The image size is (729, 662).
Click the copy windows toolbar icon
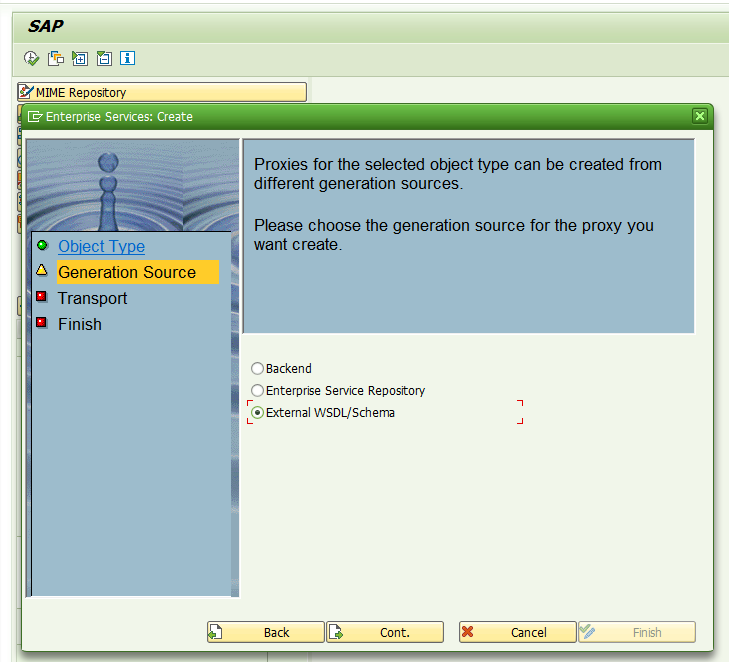[56, 59]
